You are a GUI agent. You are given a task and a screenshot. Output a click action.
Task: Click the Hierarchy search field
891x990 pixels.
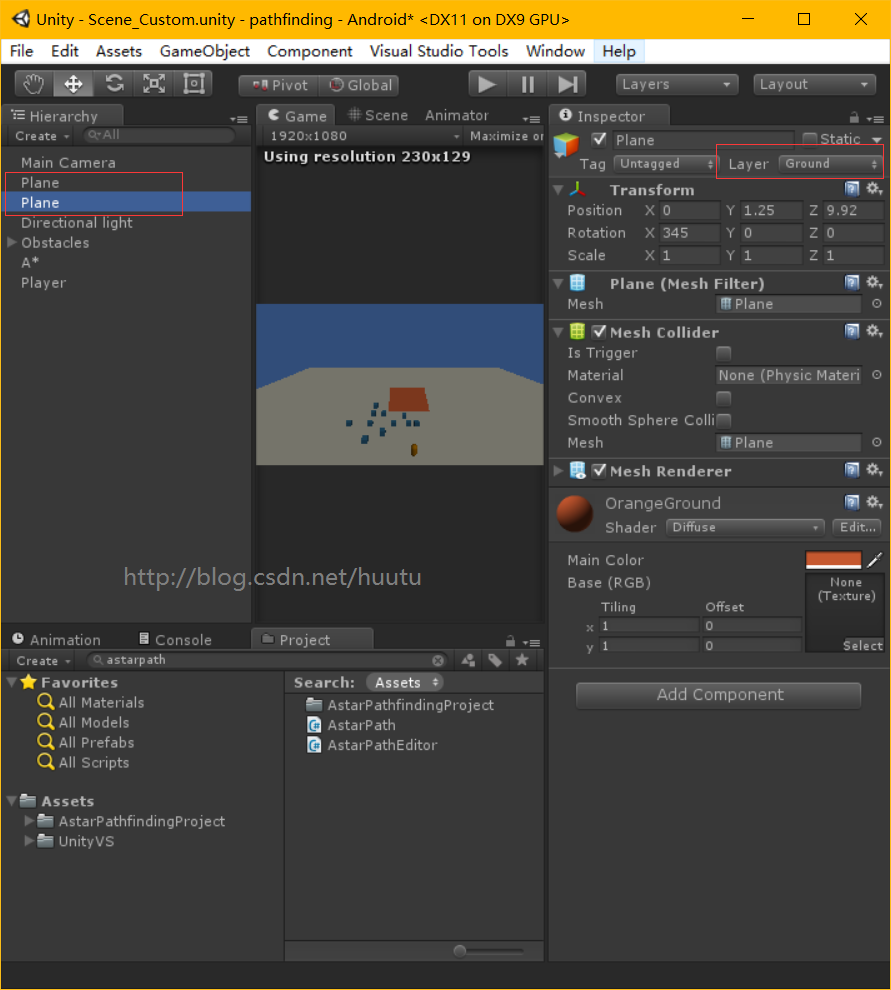pyautogui.click(x=159, y=135)
